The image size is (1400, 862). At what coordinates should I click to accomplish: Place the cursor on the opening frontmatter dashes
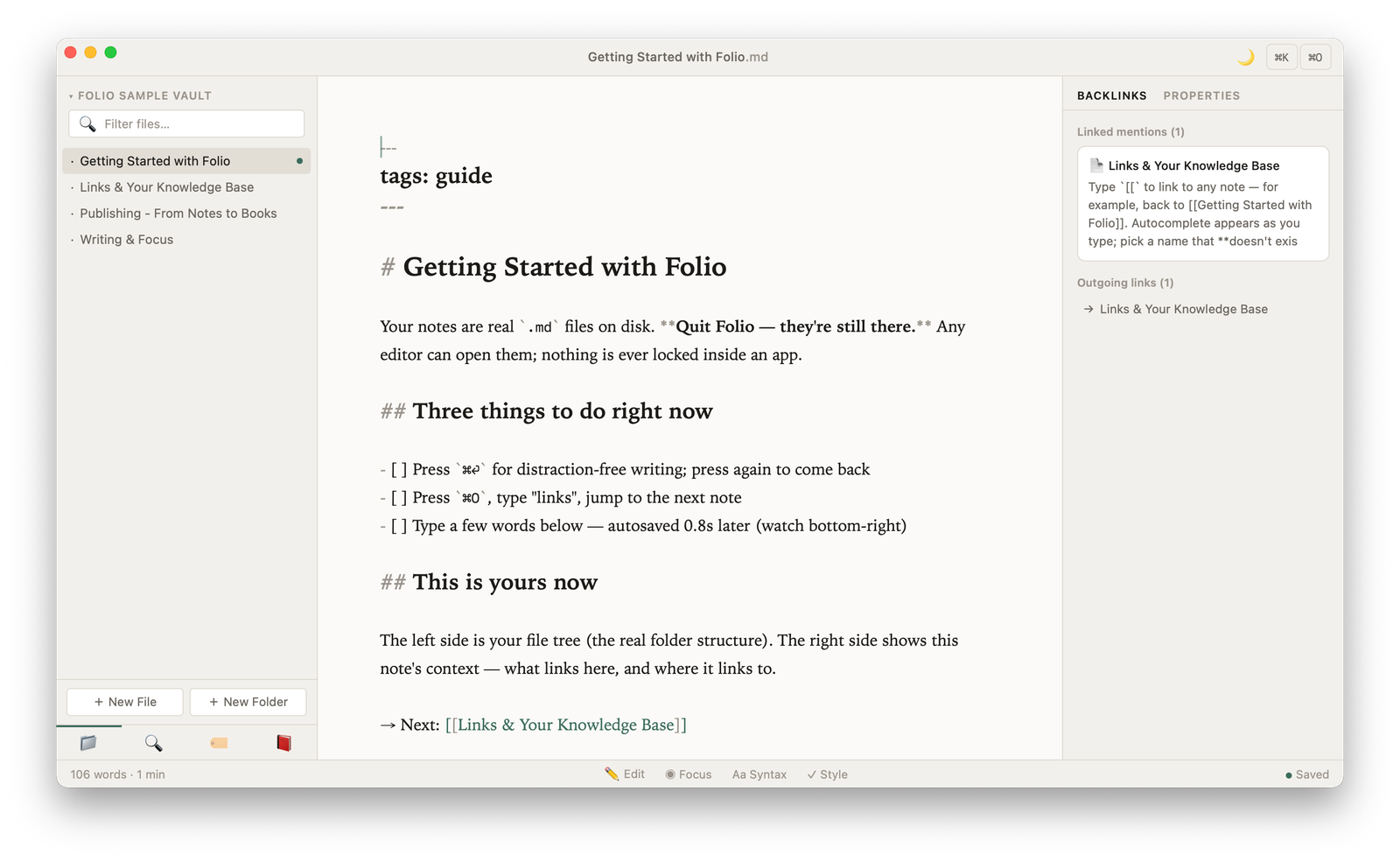(x=388, y=148)
